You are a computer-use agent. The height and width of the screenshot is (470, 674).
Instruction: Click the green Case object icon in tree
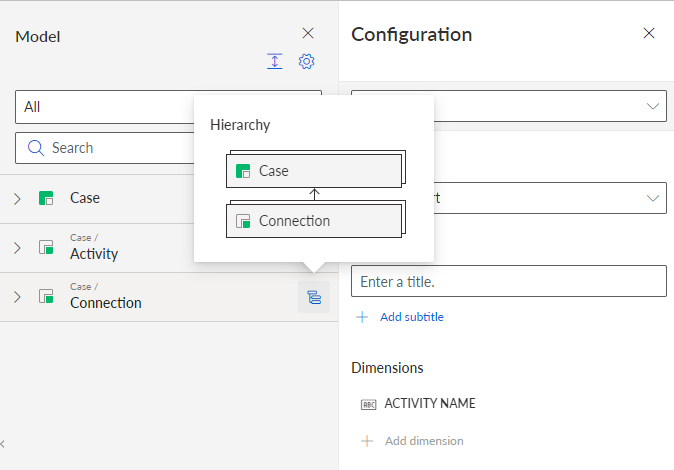tap(46, 198)
